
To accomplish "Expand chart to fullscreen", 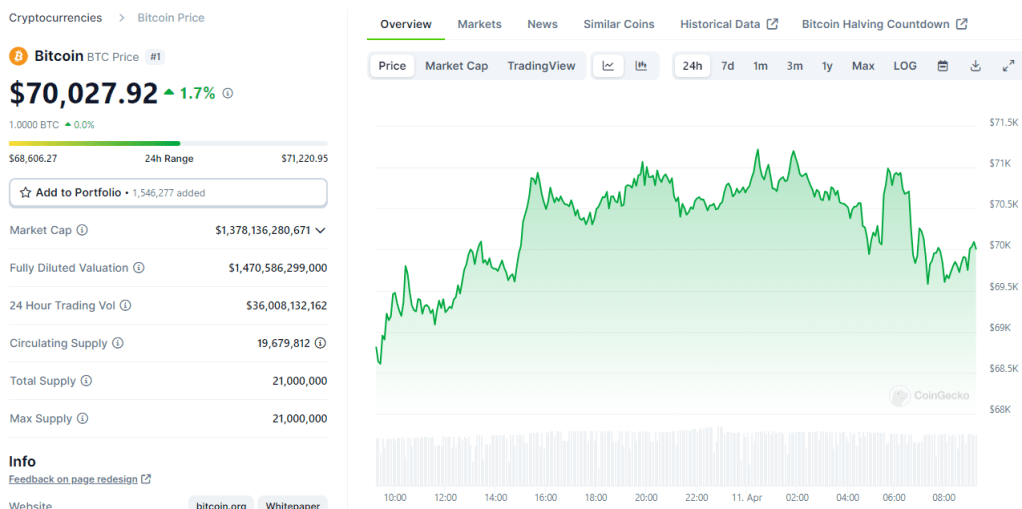I will (1008, 66).
